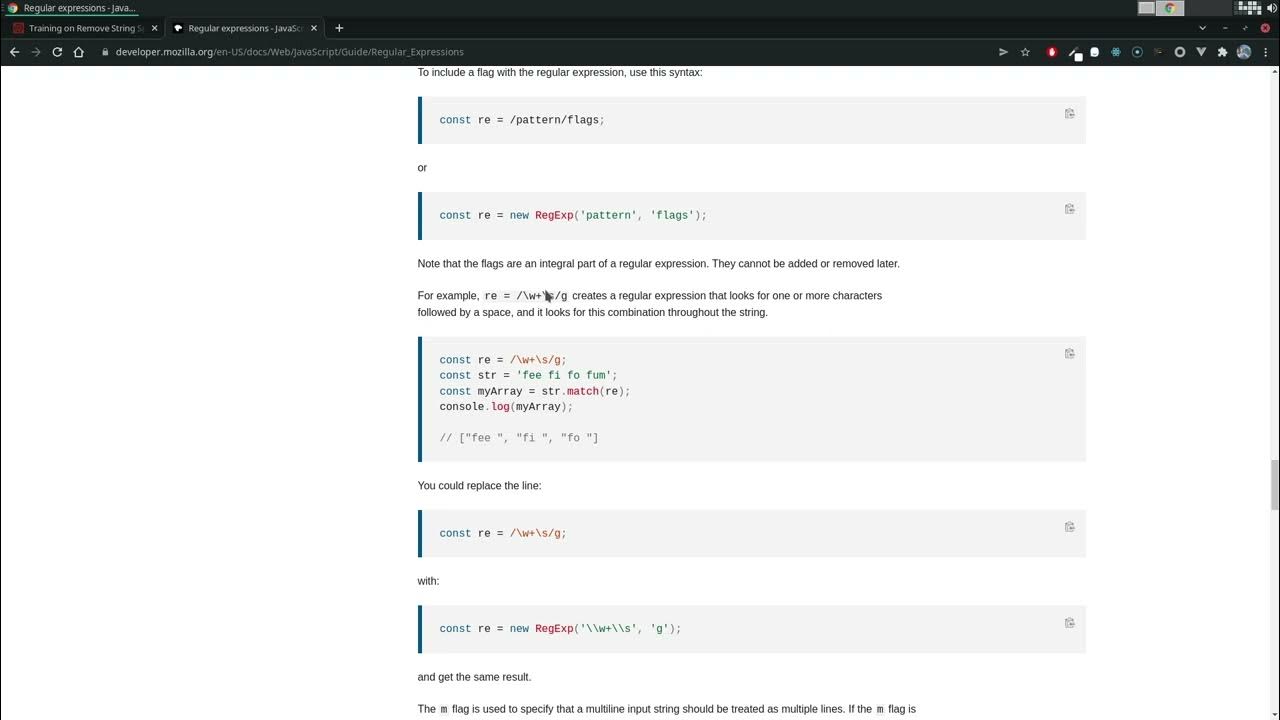This screenshot has width=1280, height=720.
Task: Open the React Developer Tools extension
Action: [x=1116, y=52]
